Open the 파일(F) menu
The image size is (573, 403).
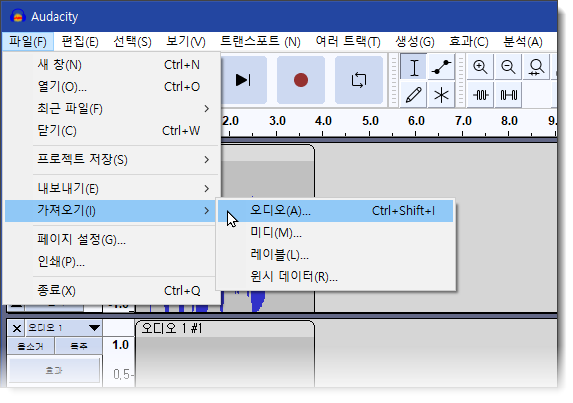click(x=28, y=42)
